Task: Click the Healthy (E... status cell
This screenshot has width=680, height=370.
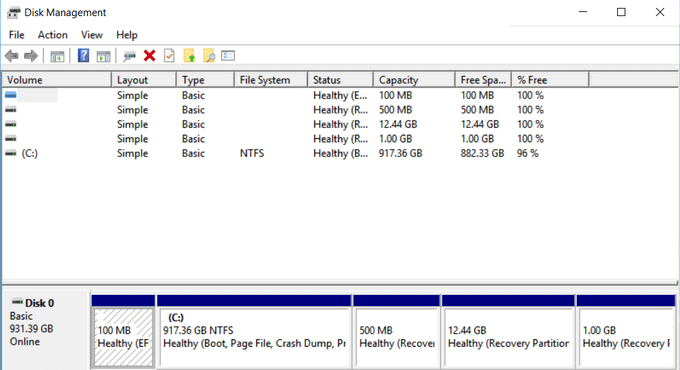Action: (340, 95)
